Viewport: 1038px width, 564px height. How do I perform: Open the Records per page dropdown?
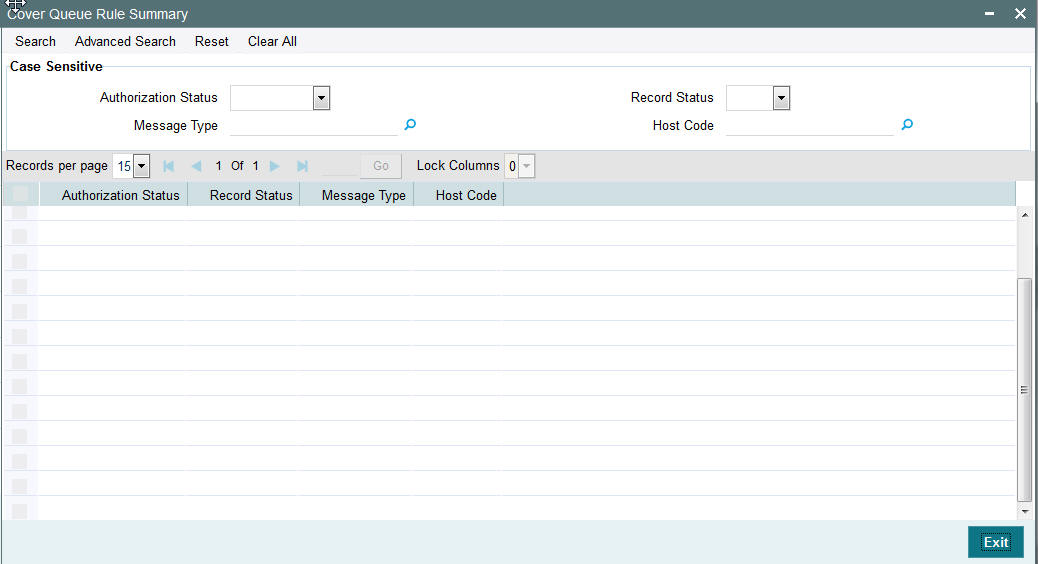tap(141, 166)
